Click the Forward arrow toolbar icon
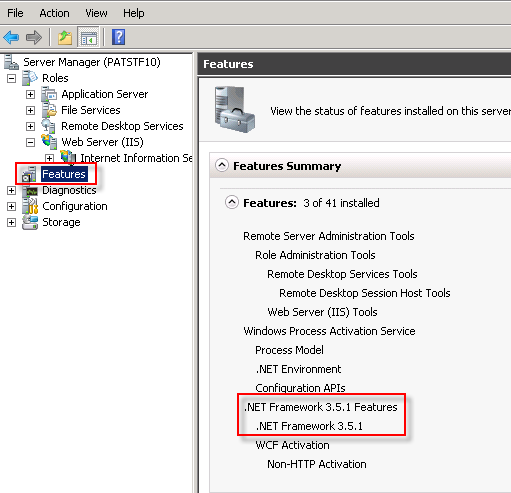The width and height of the screenshot is (511, 493). 34,37
